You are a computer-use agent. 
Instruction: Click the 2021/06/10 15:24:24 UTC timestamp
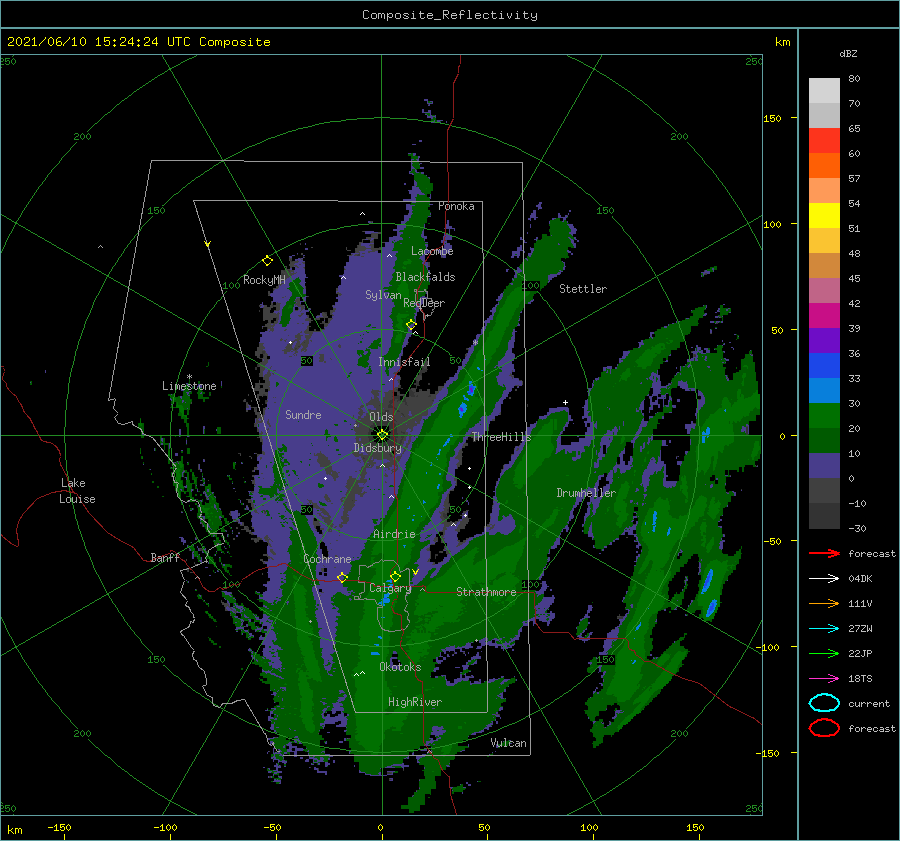coord(98,42)
